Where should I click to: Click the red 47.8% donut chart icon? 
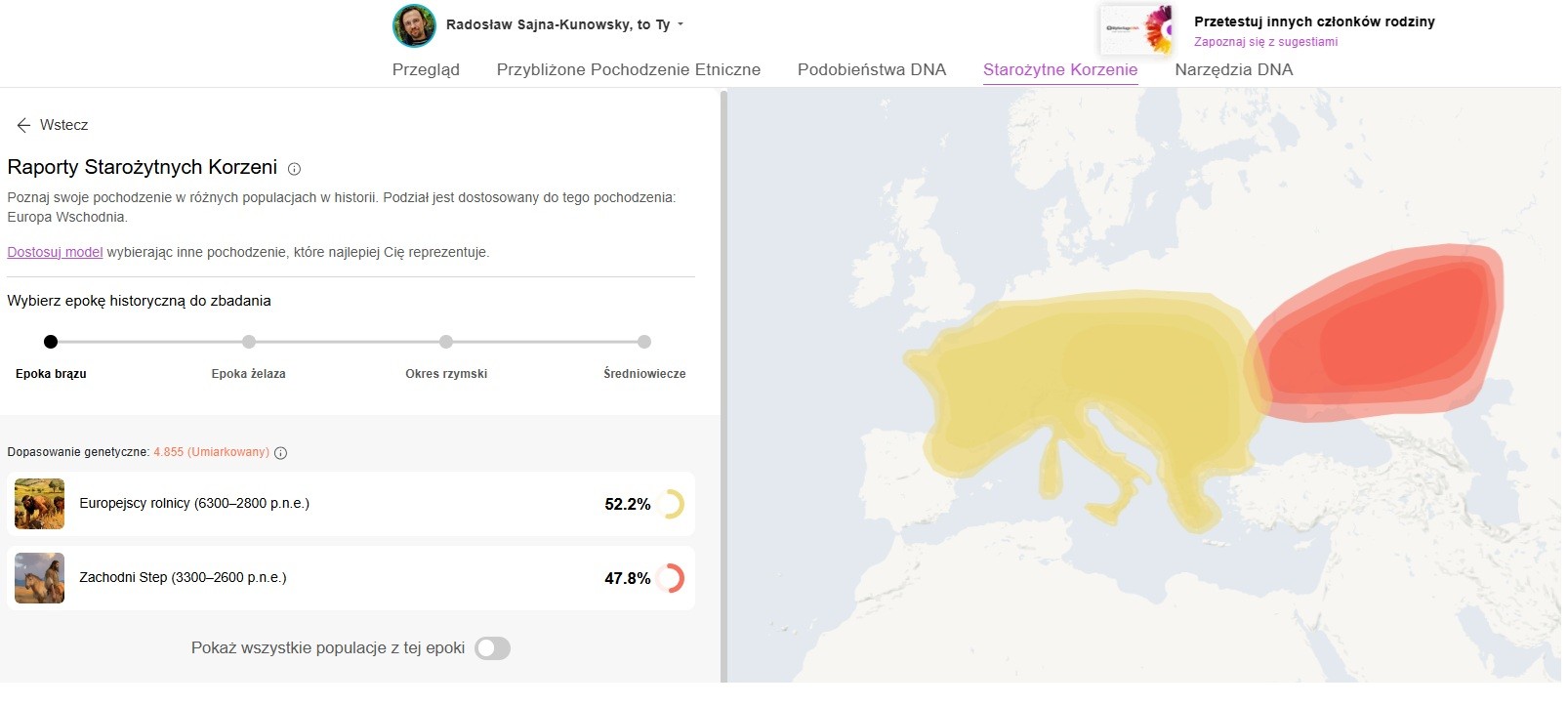[671, 578]
